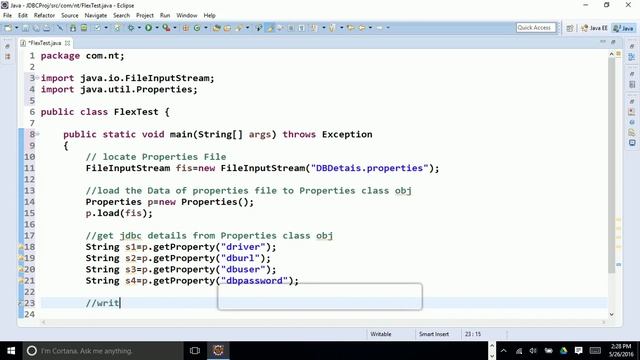Open the Search dropdown arrow
Screen dimensions: 640x360
(x=247, y=28)
